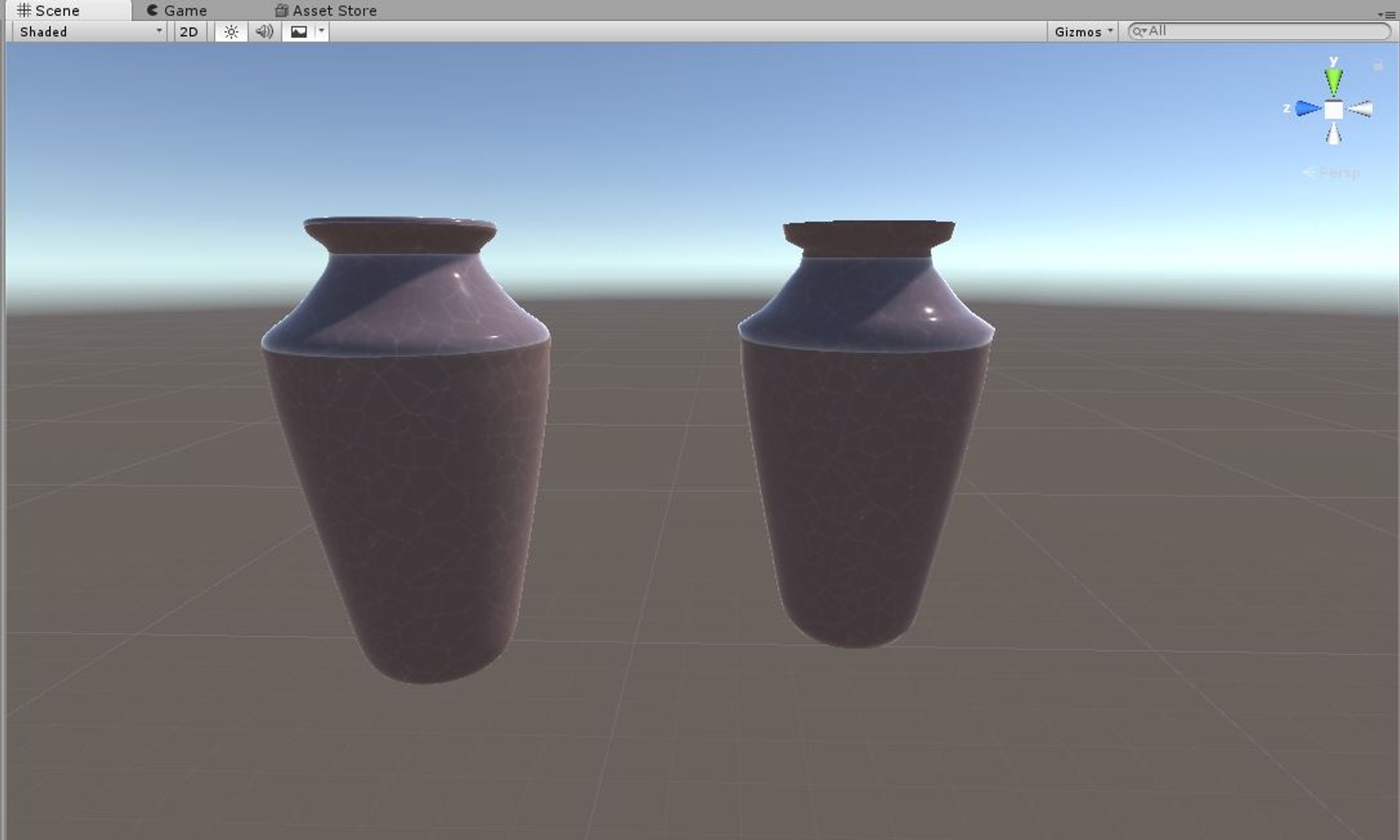The width and height of the screenshot is (1400, 840).
Task: Toggle scene audio speaker icon
Action: (x=265, y=31)
